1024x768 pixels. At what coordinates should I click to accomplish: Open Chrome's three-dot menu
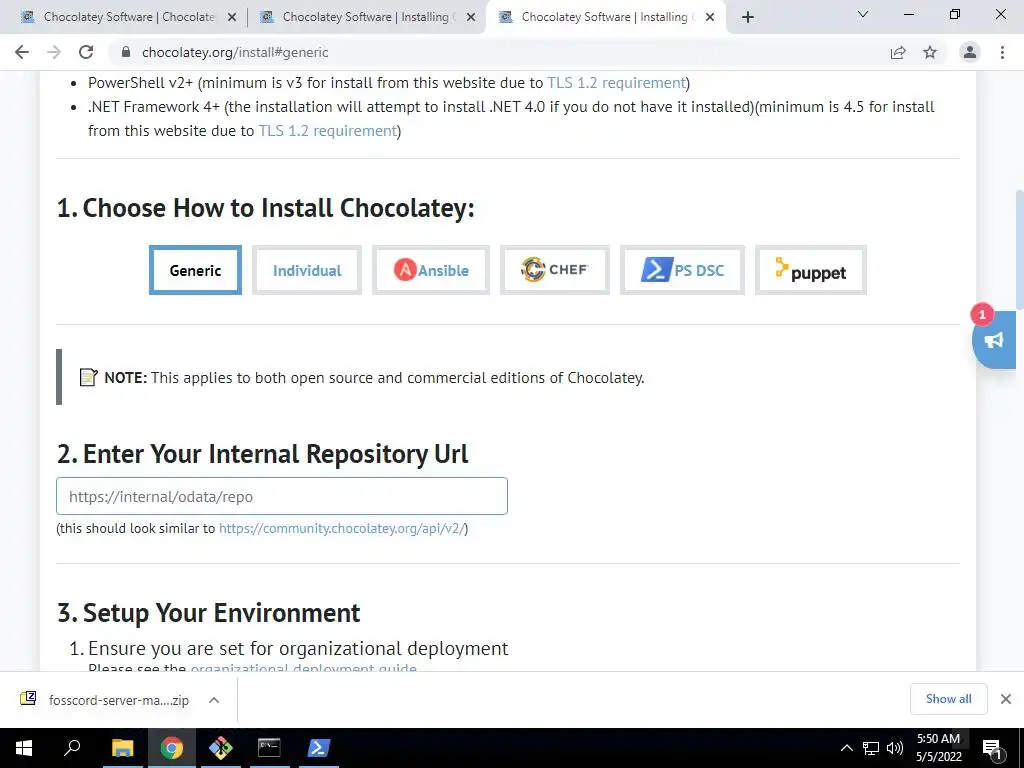pos(1002,52)
